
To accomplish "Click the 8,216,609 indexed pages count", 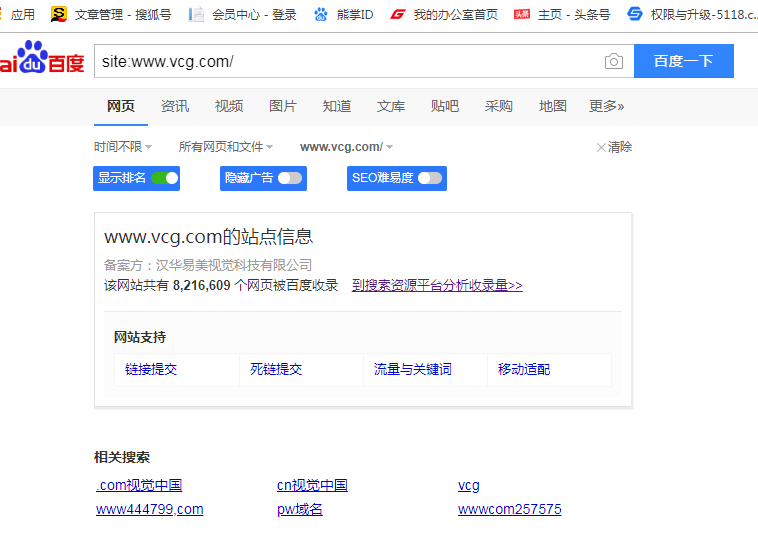I will tap(202, 285).
